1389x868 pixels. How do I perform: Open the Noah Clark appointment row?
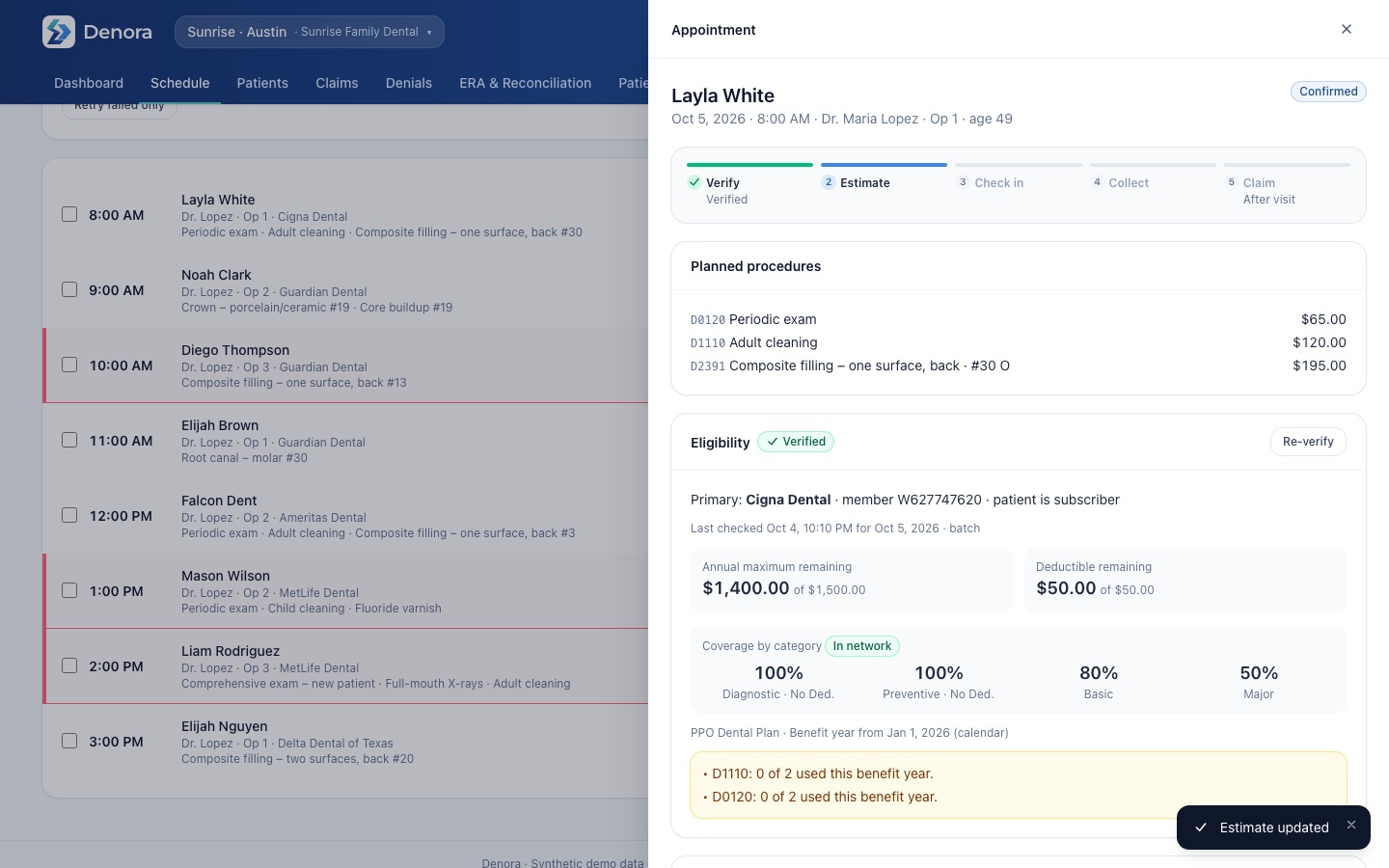click(345, 290)
